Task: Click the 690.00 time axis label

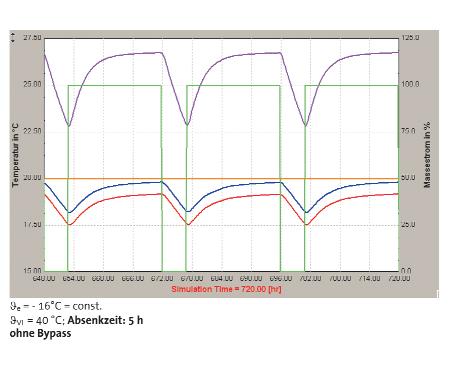Action: tap(251, 278)
